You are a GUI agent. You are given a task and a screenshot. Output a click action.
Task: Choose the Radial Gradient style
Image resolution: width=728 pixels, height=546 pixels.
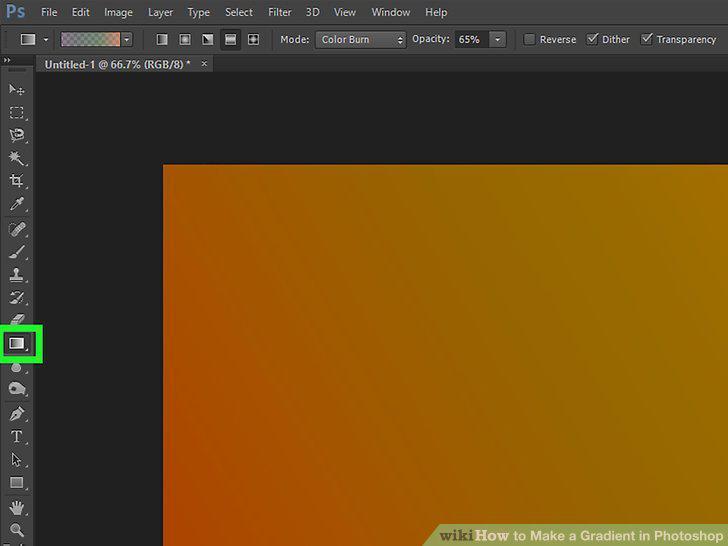(x=185, y=39)
